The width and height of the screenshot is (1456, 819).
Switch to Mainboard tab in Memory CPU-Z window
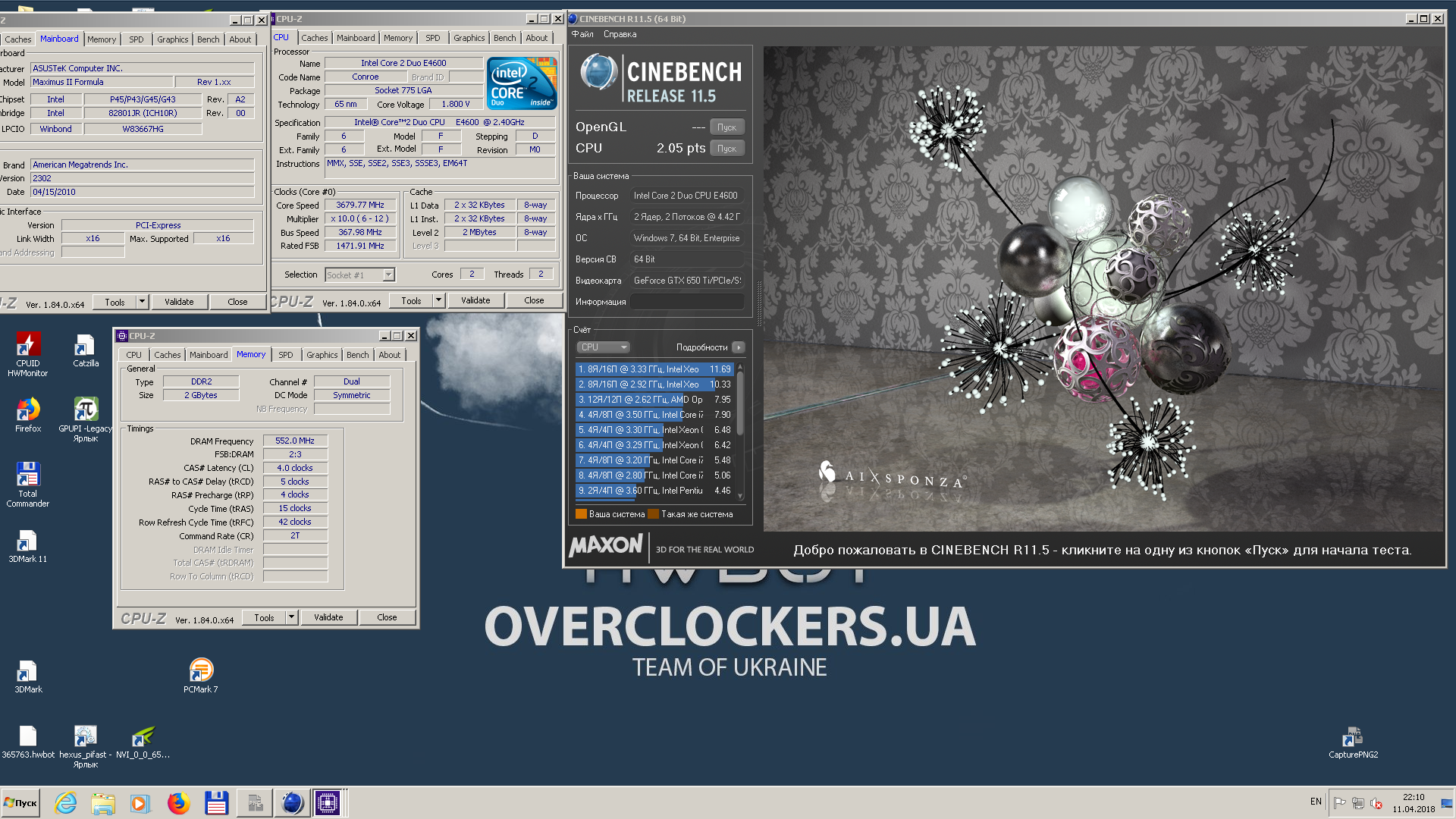coord(209,355)
